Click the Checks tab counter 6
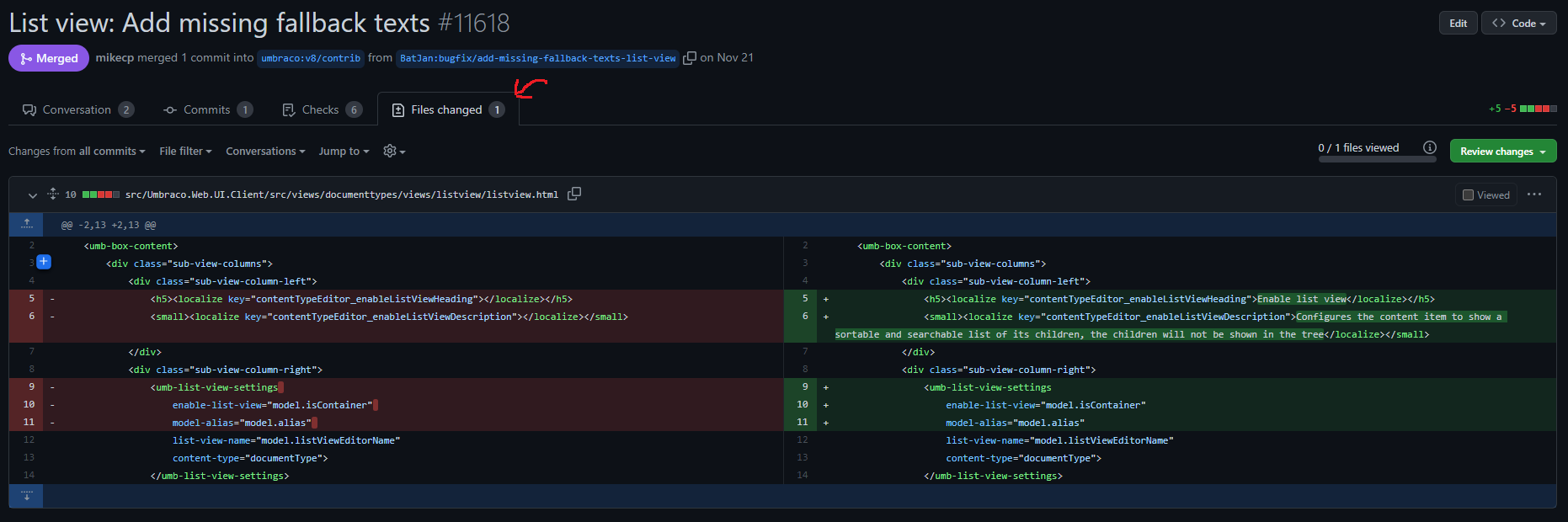Image resolution: width=1568 pixels, height=522 pixels. click(x=355, y=109)
